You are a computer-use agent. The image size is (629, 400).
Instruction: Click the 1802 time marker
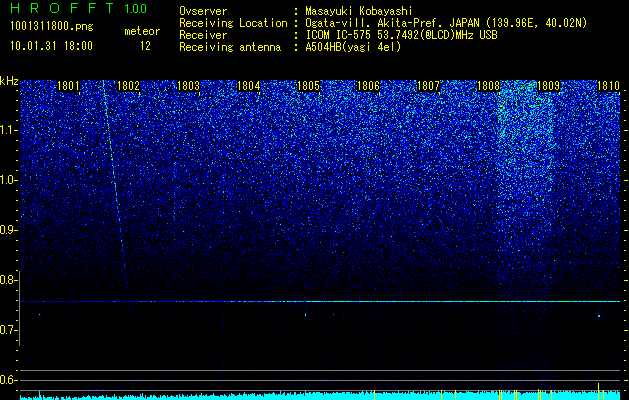128,86
